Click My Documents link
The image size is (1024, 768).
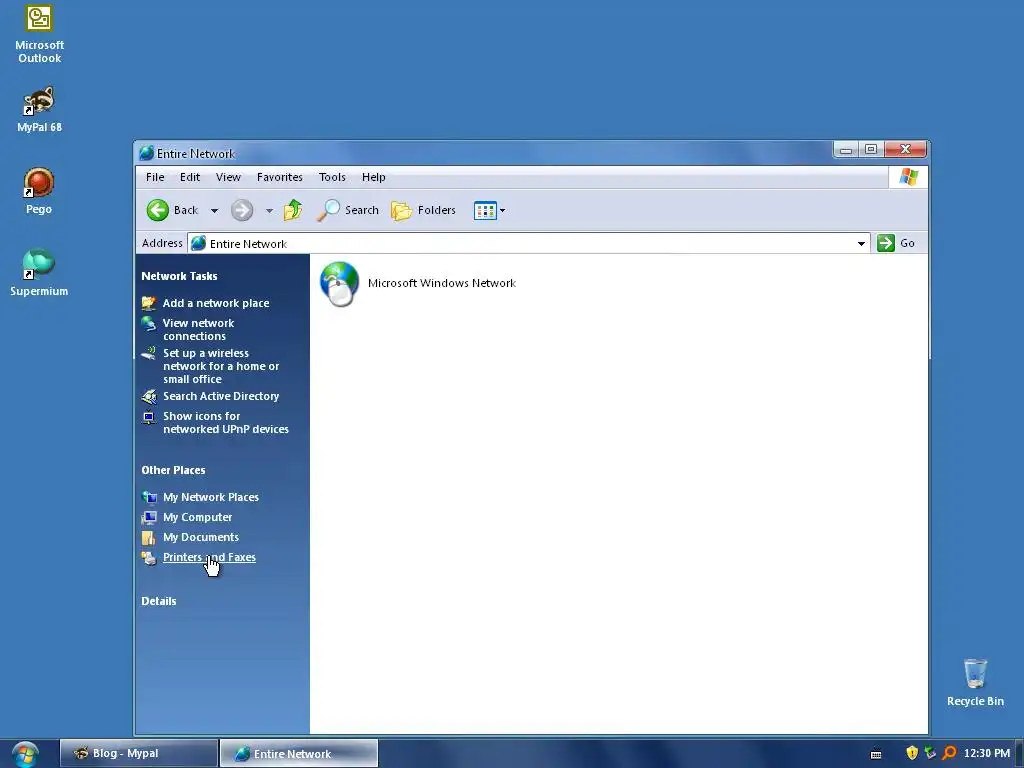[x=200, y=537]
